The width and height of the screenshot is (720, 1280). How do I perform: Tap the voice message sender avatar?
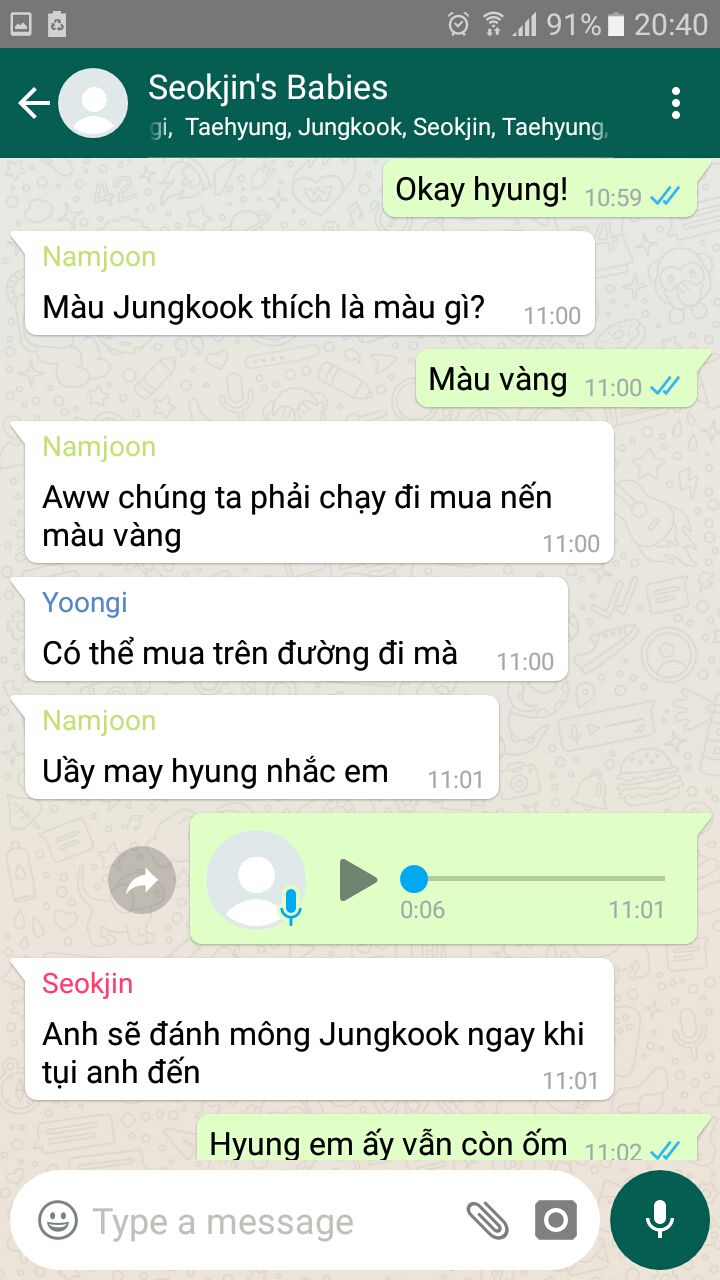[x=256, y=880]
